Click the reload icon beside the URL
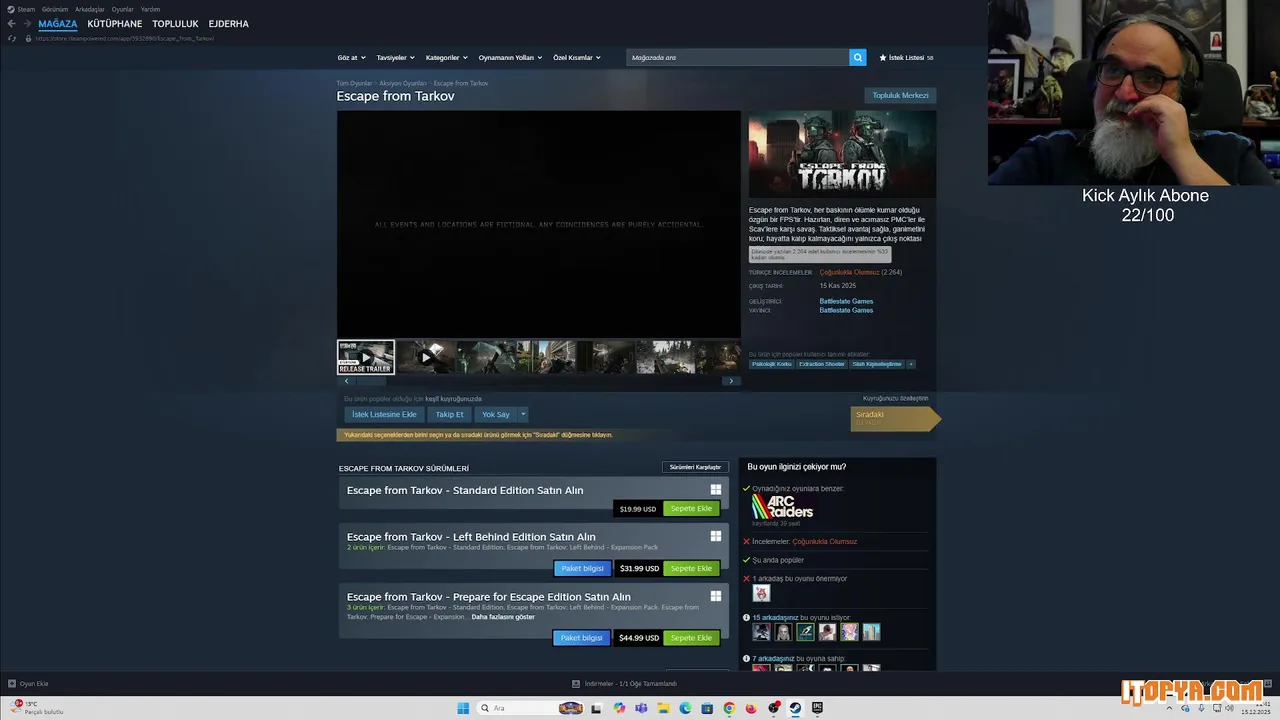Screen dimensions: 1280x720 (12, 38)
